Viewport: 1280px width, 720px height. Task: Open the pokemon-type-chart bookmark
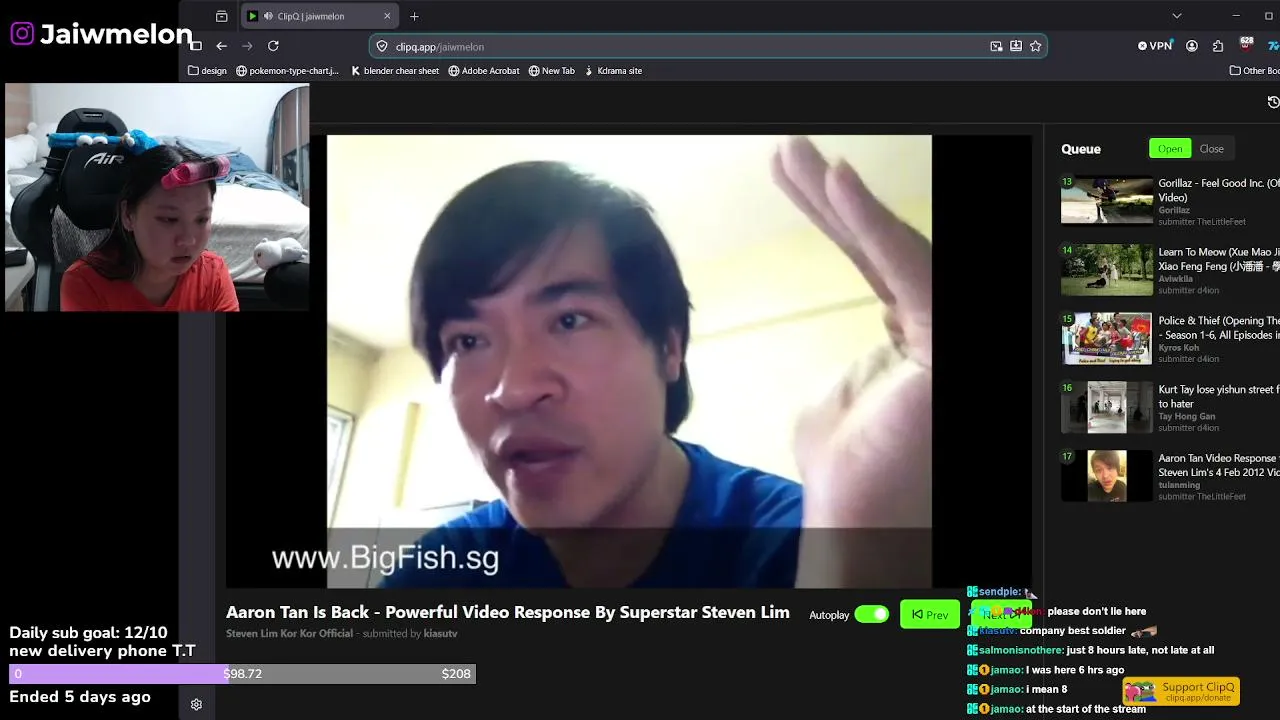pos(288,71)
